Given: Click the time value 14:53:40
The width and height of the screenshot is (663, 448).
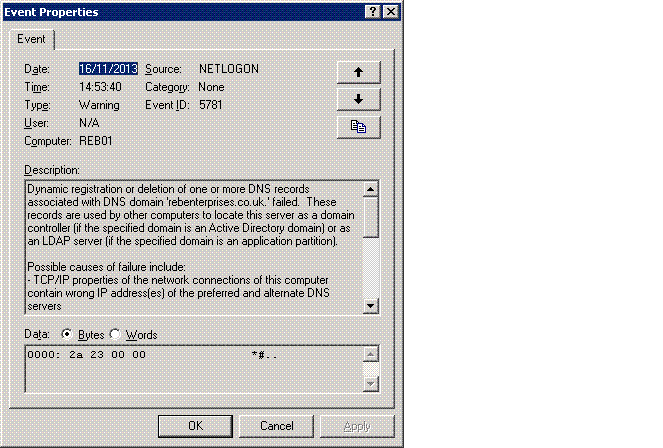Looking at the screenshot, I should tap(100, 87).
